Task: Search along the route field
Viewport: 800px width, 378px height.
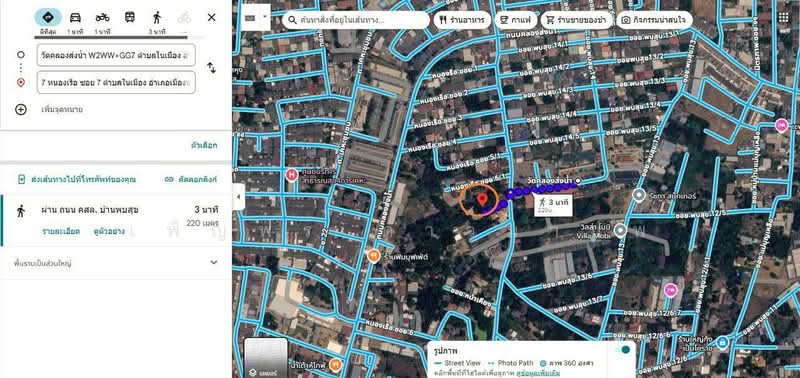Action: click(356, 20)
